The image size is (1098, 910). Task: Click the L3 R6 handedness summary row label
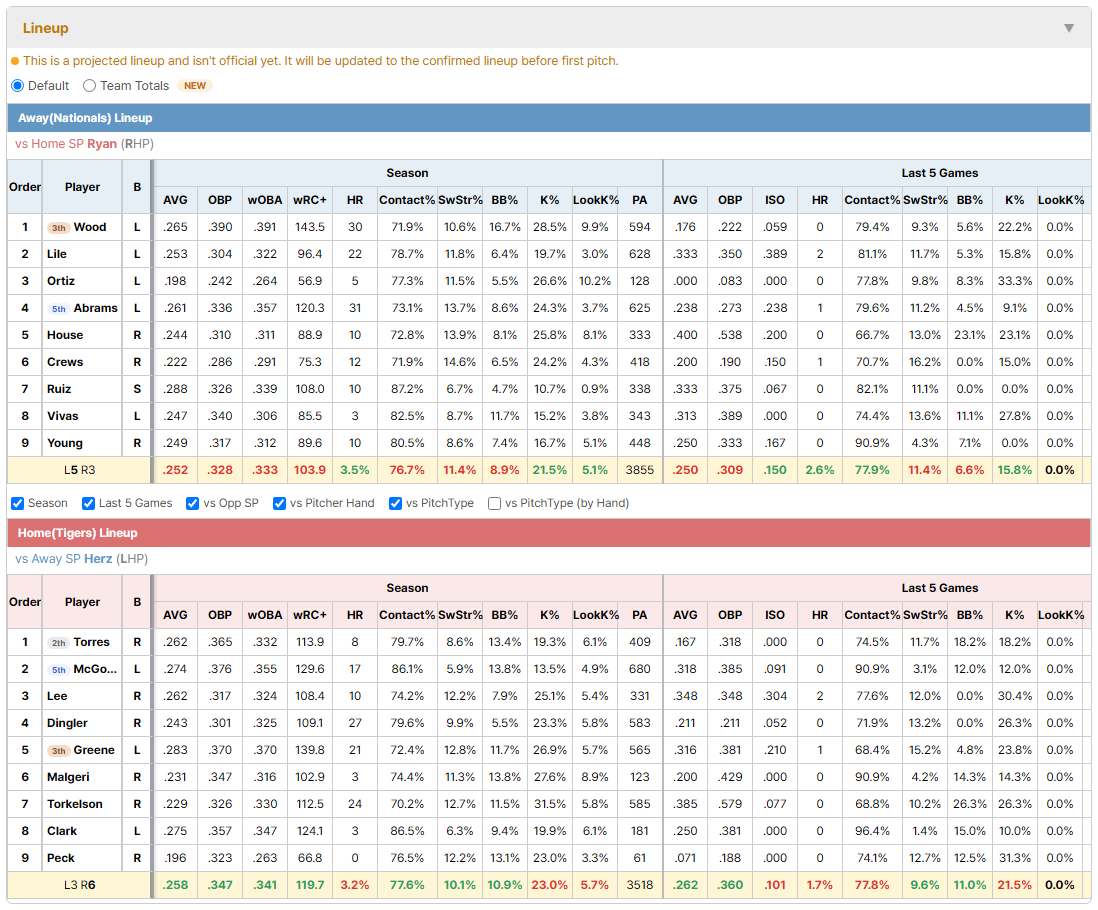(79, 886)
